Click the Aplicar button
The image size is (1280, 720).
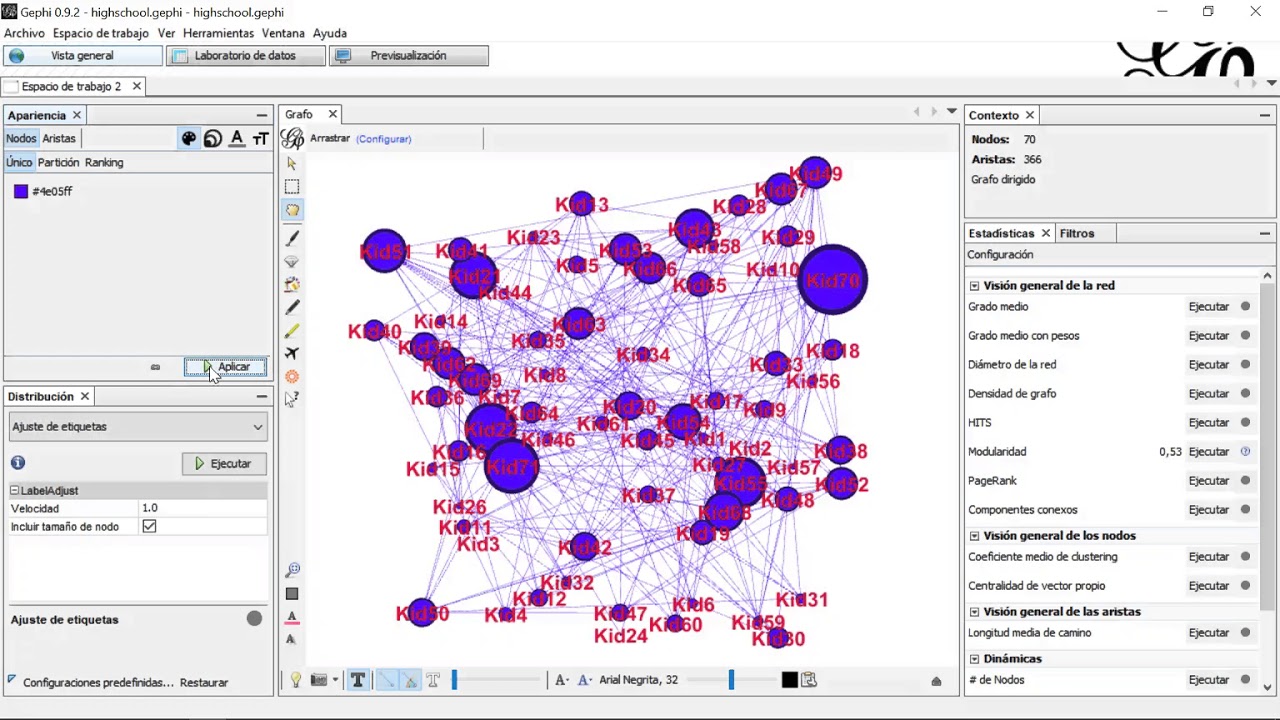(x=225, y=367)
